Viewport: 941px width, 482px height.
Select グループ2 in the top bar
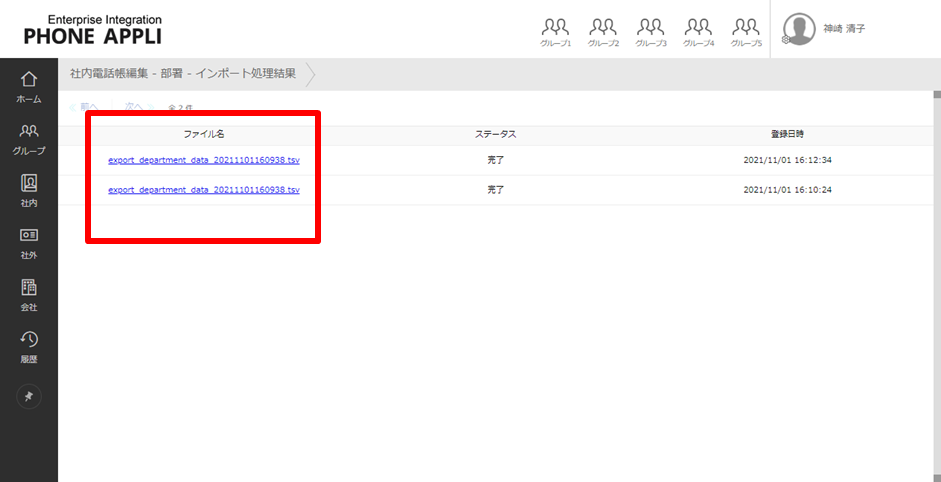pos(603,32)
